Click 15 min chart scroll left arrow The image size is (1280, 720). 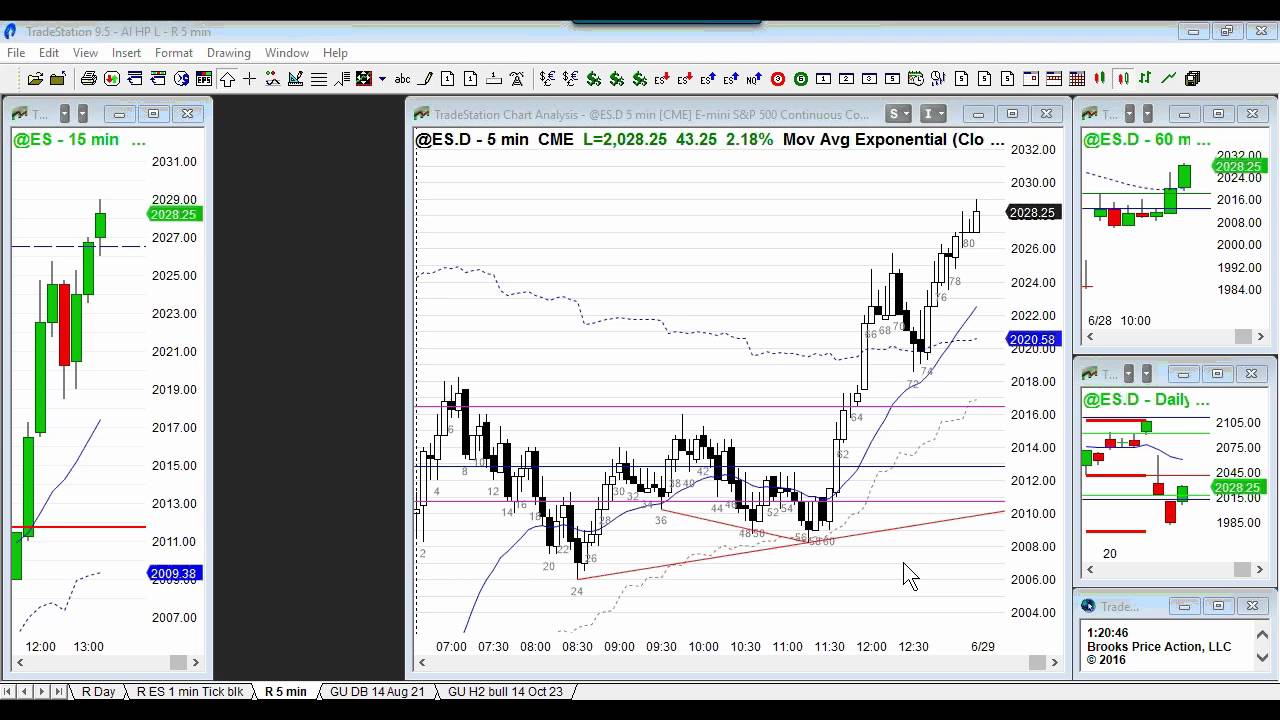pos(19,662)
